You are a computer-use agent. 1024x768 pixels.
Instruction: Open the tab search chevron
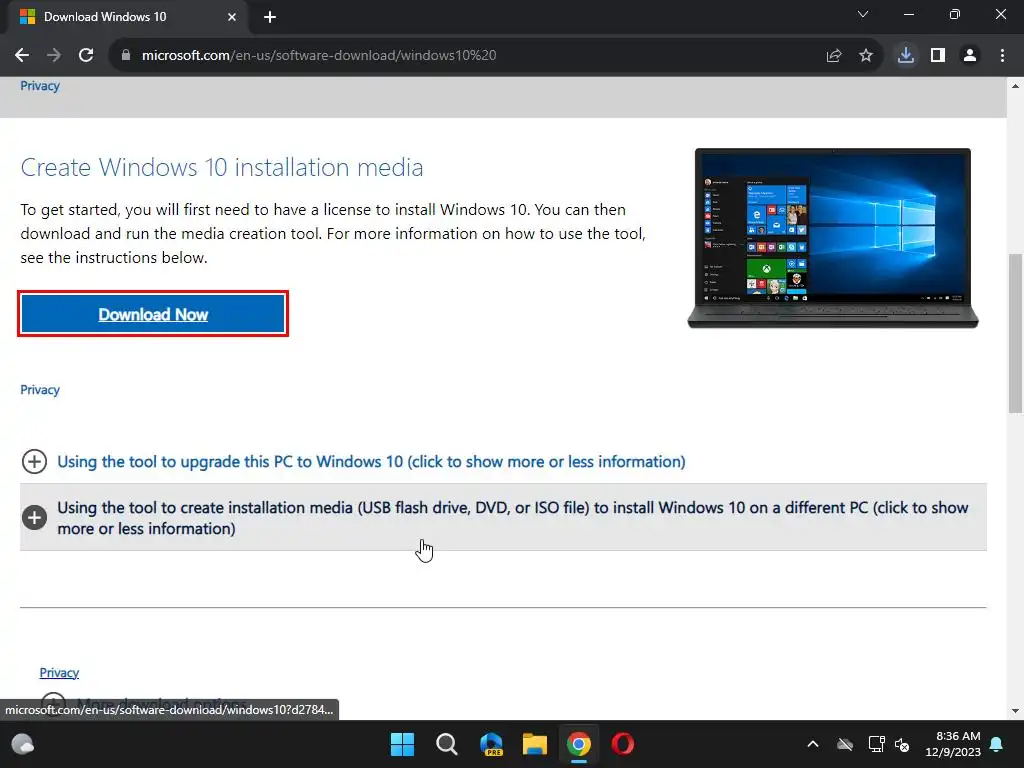tap(863, 14)
